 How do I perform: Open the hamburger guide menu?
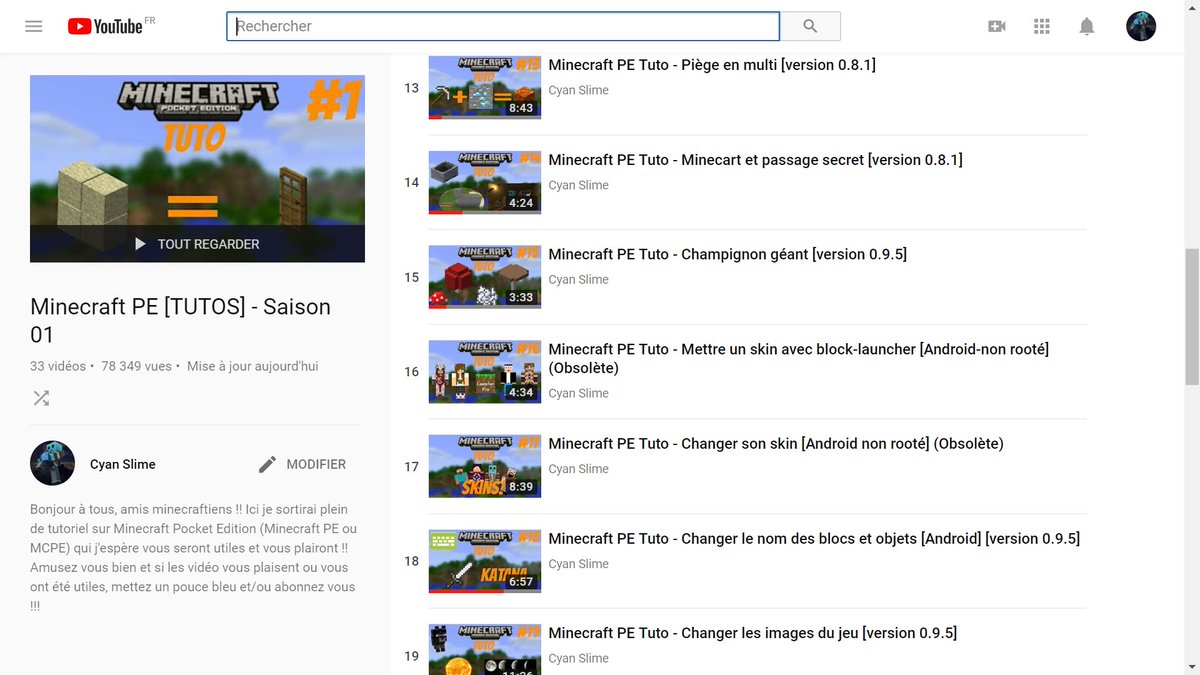(x=34, y=26)
